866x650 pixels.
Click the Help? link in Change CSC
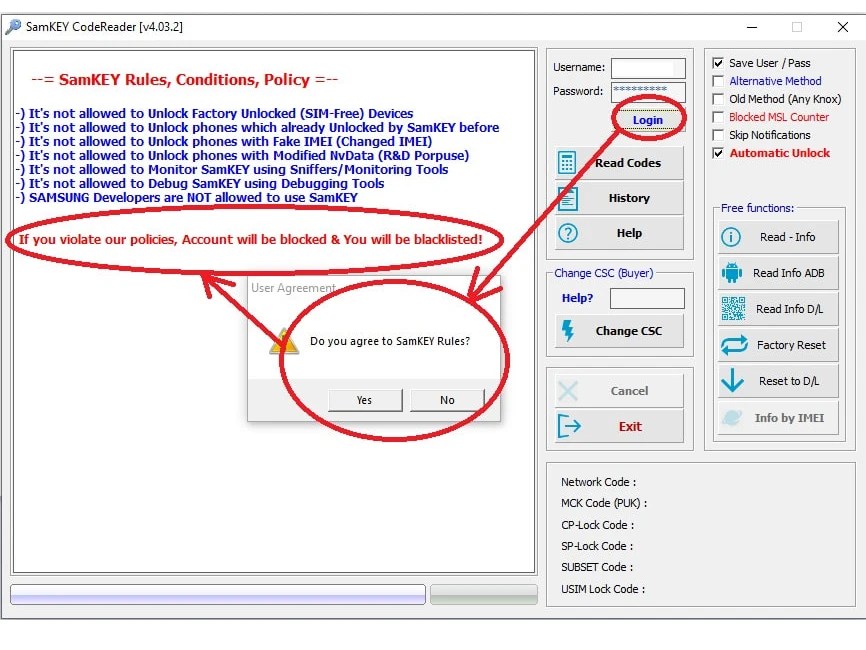(x=577, y=298)
